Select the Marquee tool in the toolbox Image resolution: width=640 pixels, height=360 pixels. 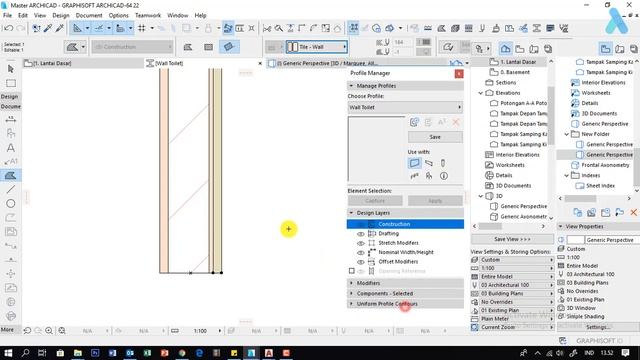[11, 83]
